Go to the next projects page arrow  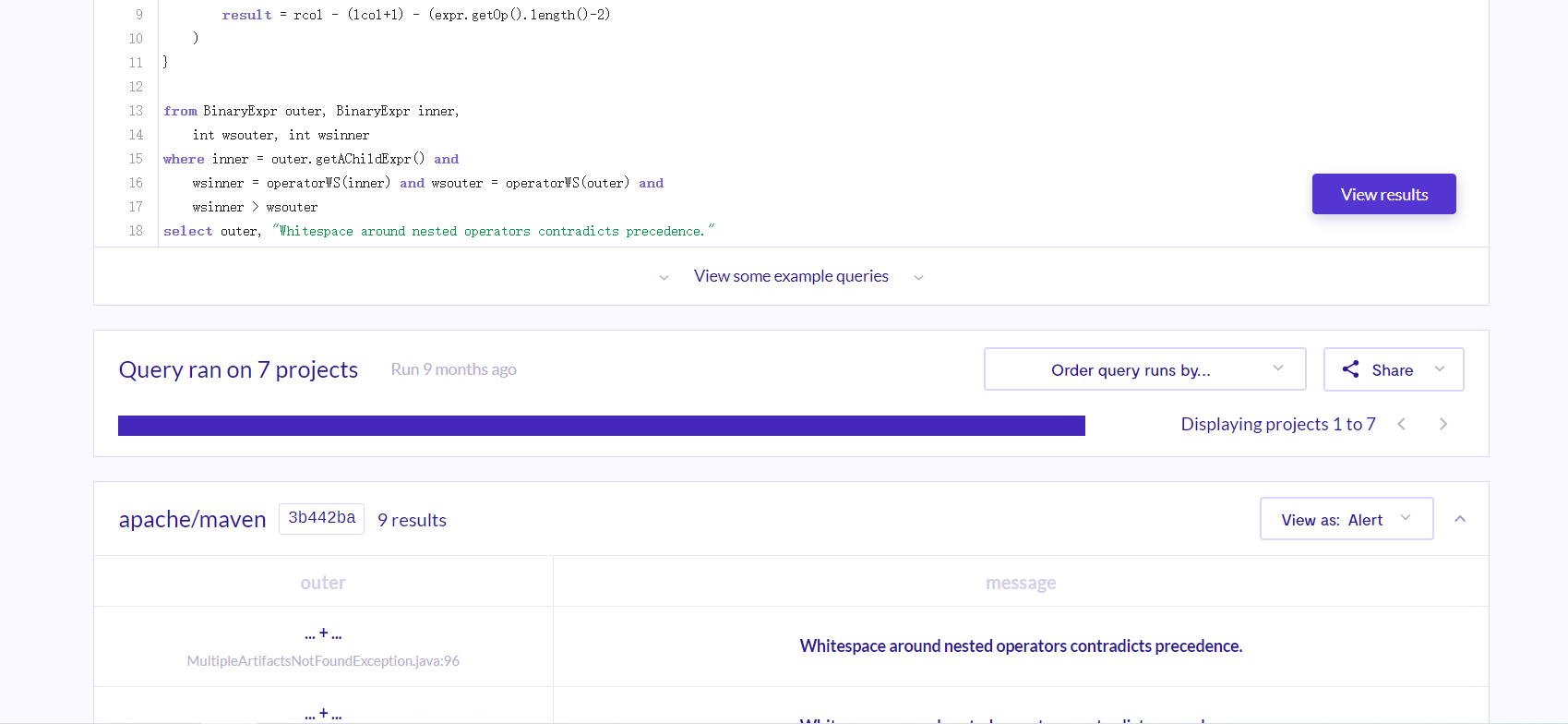click(x=1443, y=424)
